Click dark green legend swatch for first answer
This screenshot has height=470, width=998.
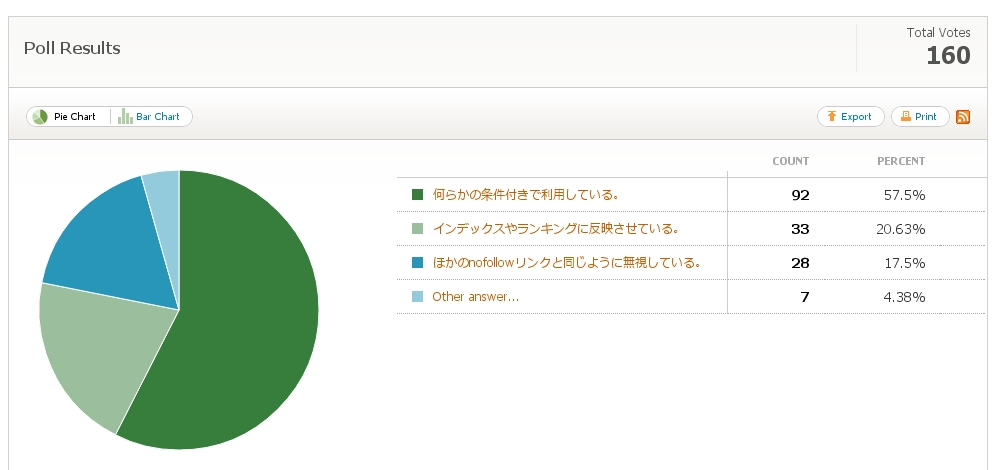pos(418,194)
